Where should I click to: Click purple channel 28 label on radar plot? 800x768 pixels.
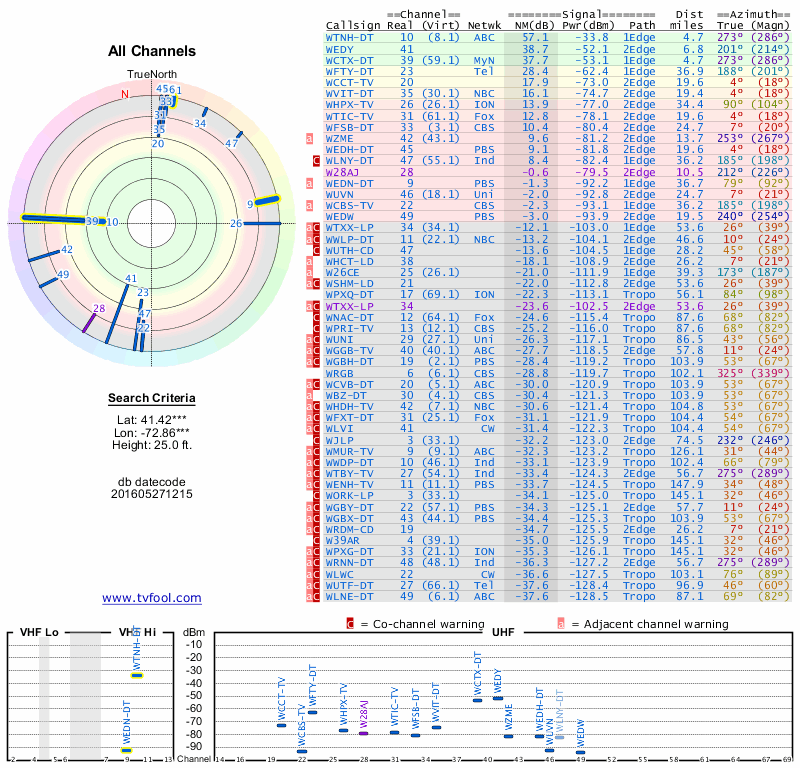[x=99, y=308]
